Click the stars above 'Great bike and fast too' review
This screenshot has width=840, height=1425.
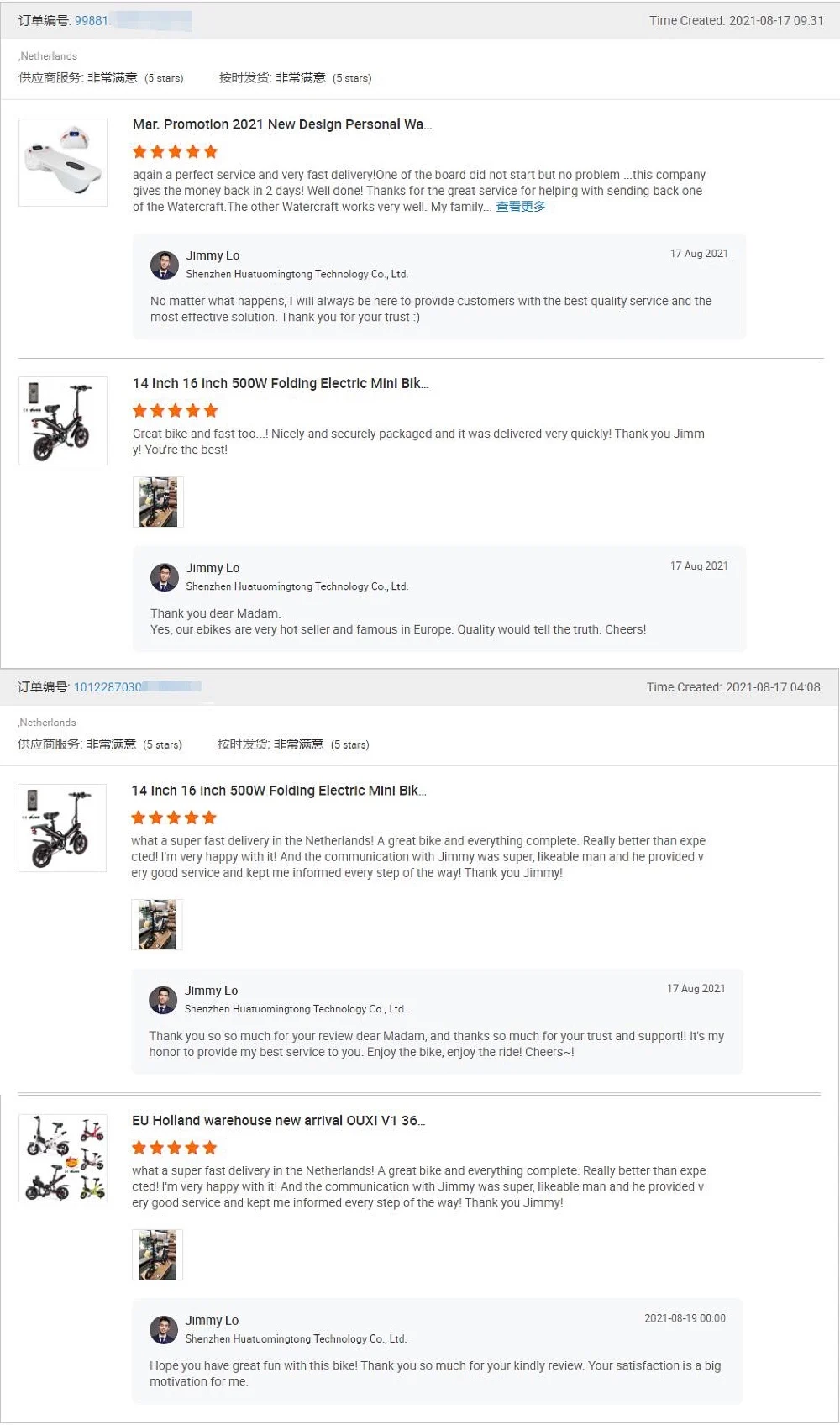pyautogui.click(x=175, y=411)
